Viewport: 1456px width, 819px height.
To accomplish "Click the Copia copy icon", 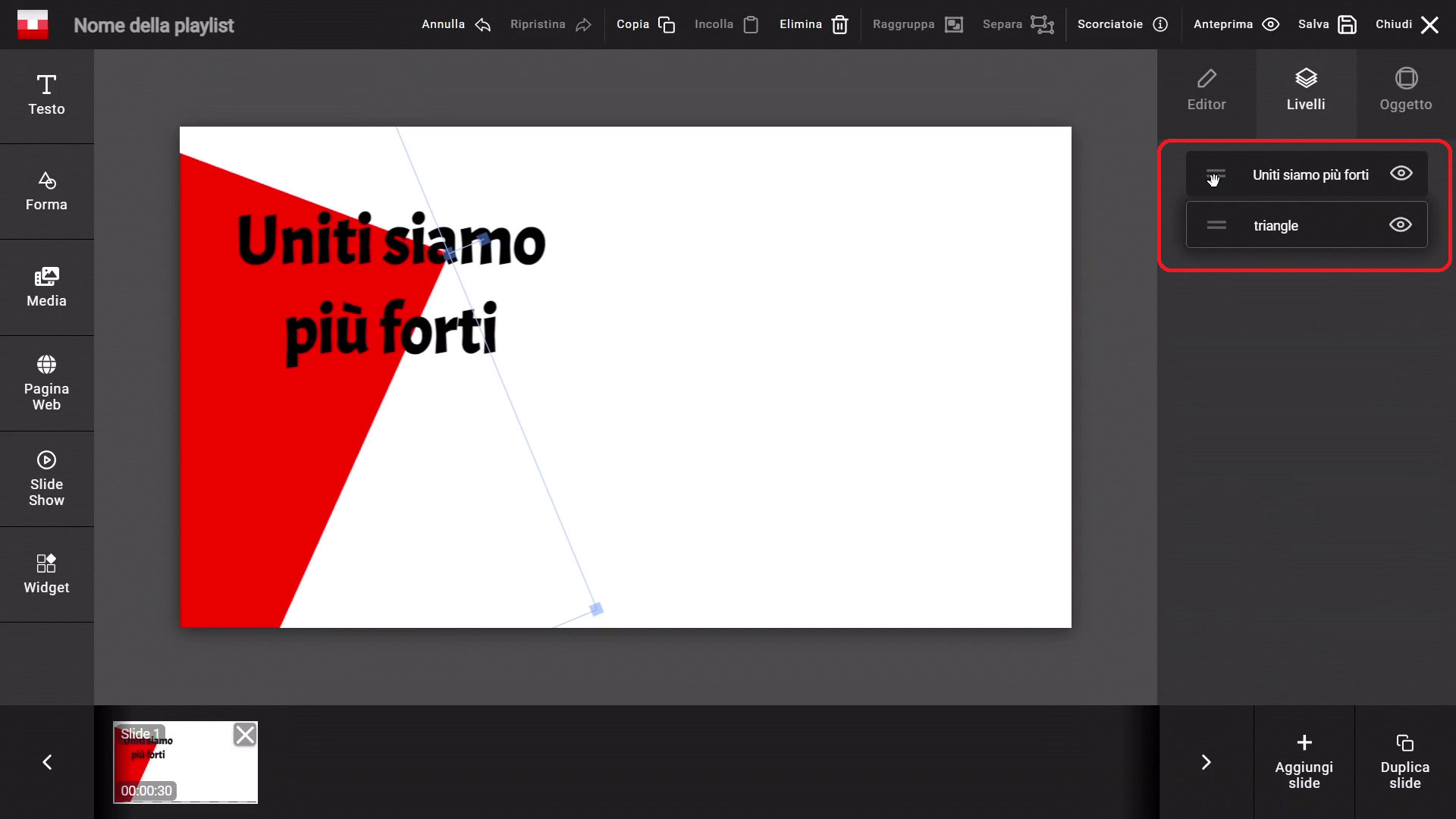I will click(x=666, y=25).
